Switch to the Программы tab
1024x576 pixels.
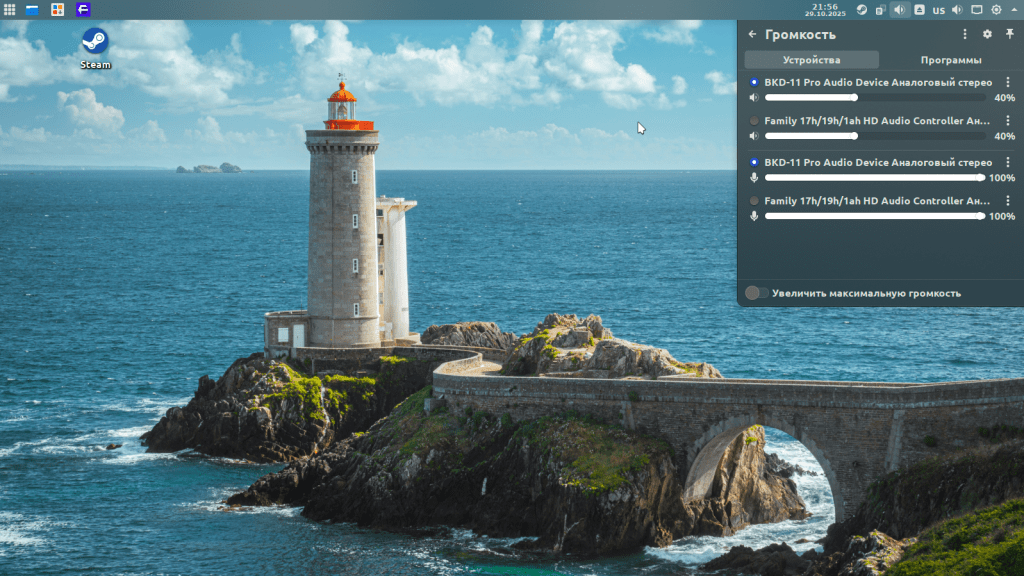coord(950,60)
